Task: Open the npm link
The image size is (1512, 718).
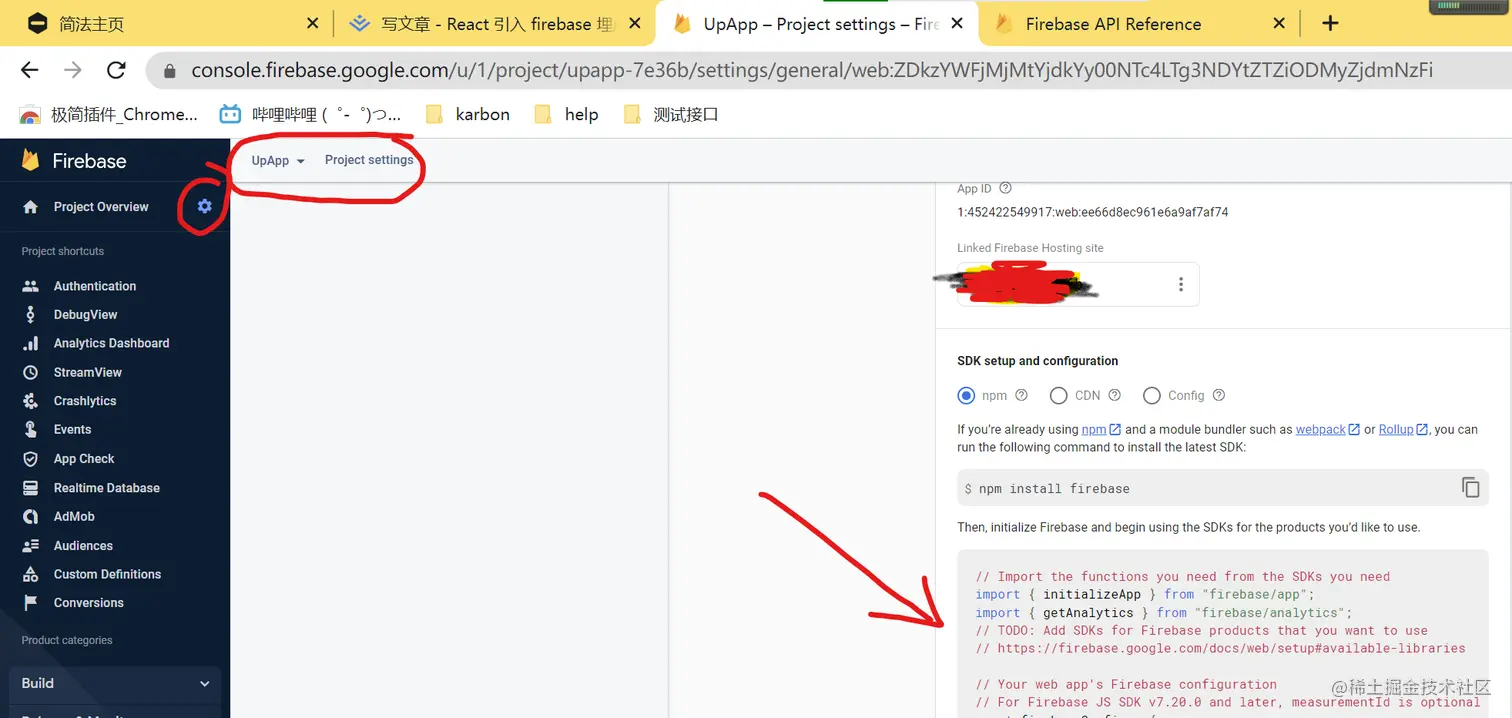Action: pos(1100,429)
